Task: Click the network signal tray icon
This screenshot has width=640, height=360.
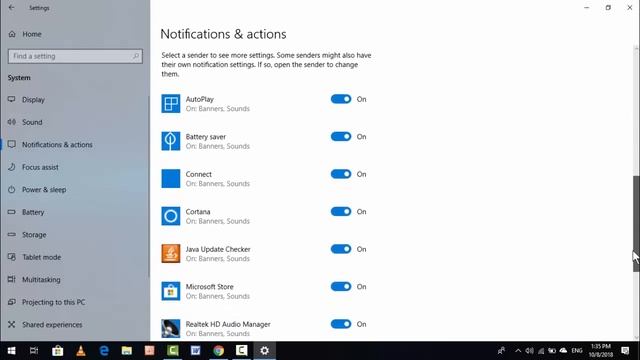Action: click(541, 351)
